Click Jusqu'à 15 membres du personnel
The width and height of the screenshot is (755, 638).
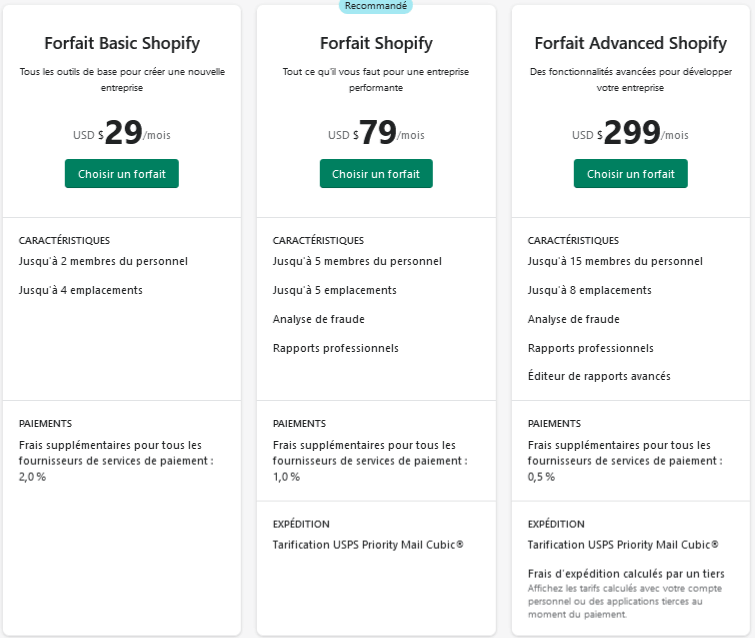615,262
